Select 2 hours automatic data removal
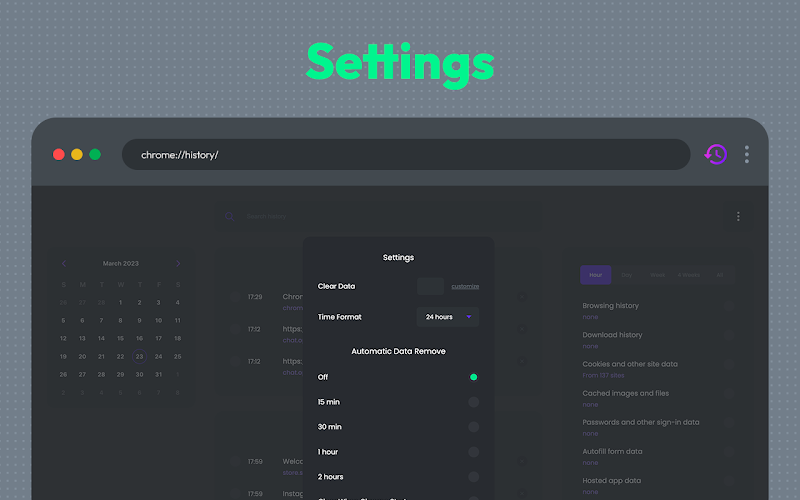Viewport: 800px width, 500px height. [x=473, y=477]
